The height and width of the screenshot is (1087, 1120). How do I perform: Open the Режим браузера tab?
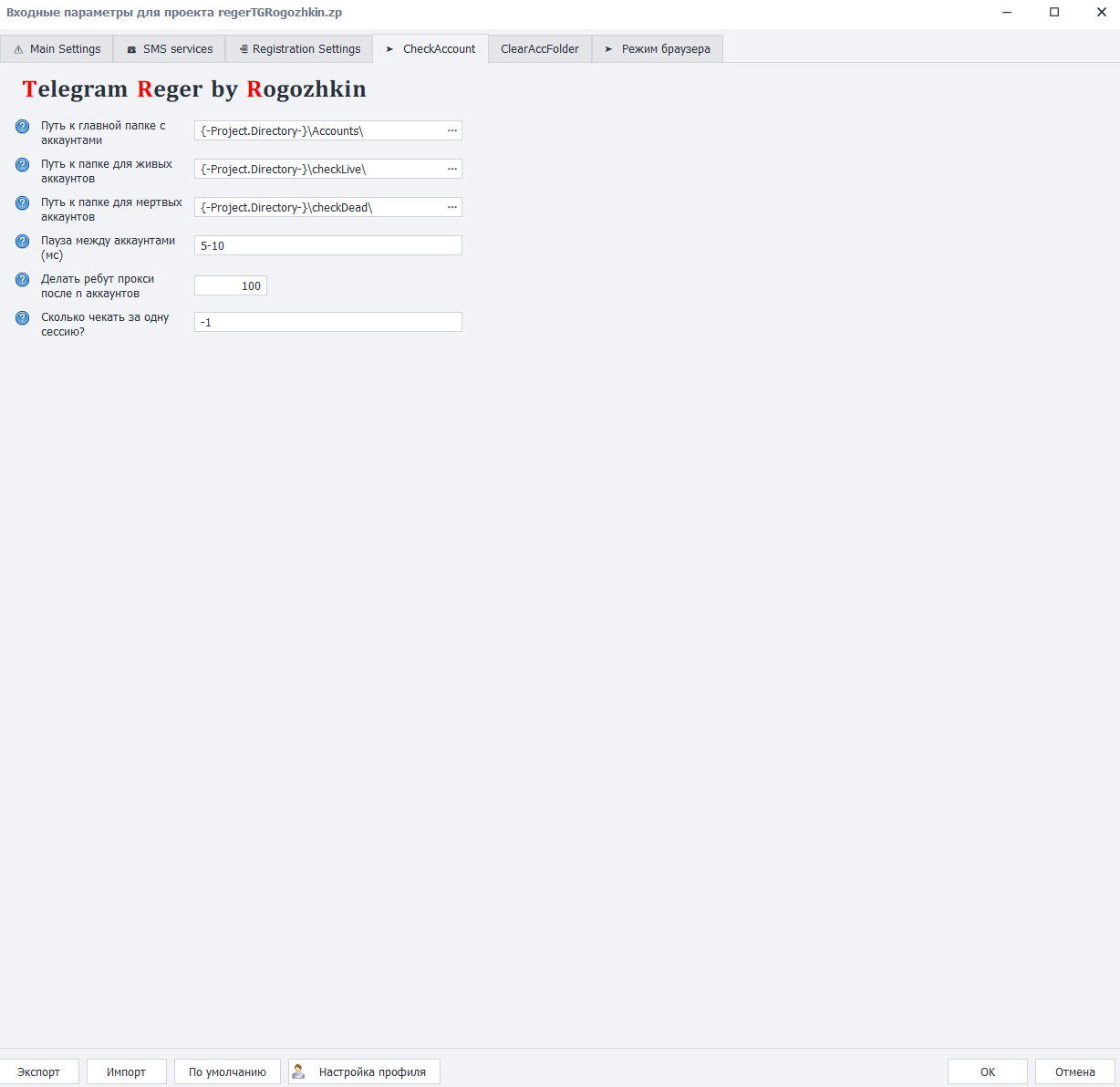658,49
